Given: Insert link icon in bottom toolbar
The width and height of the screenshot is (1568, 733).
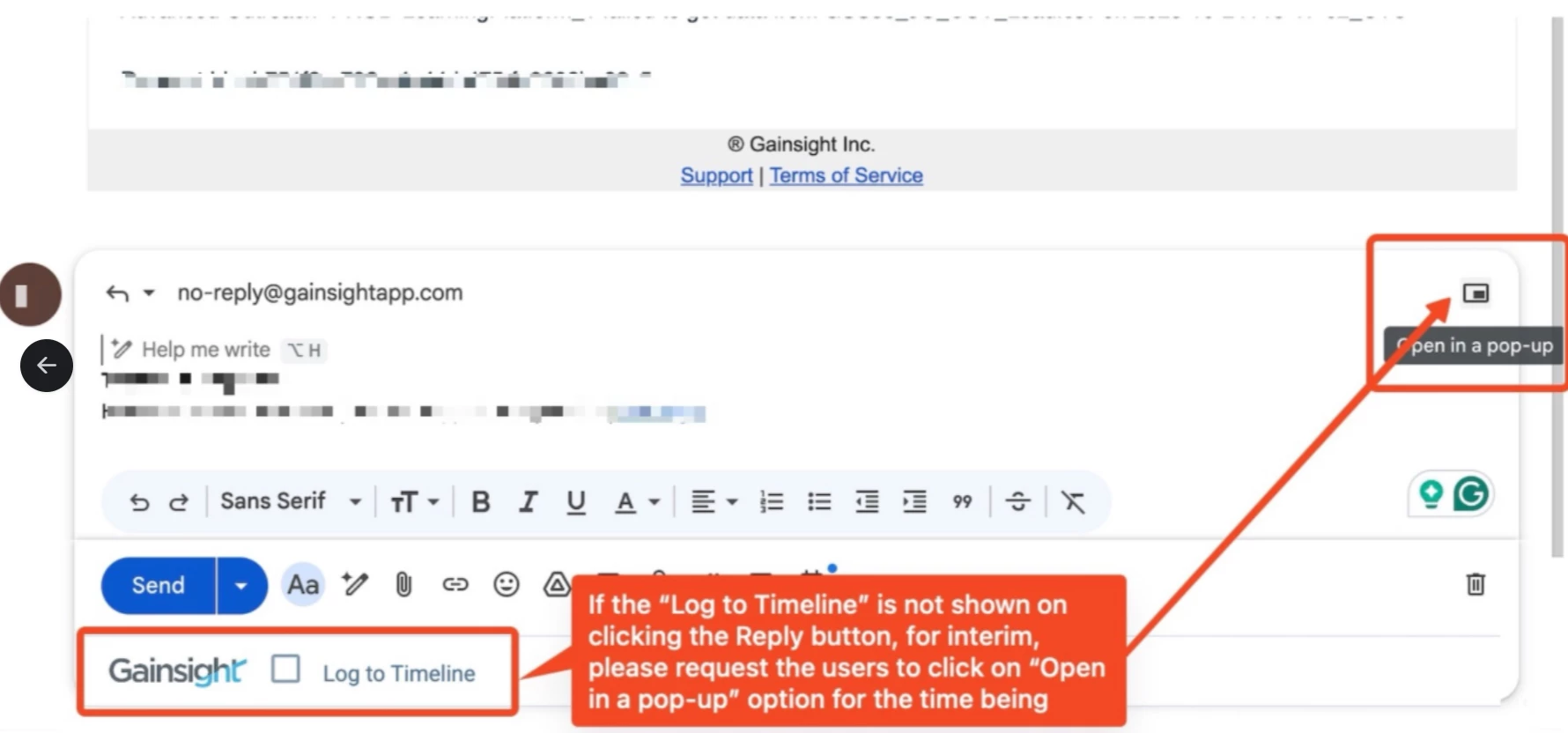Looking at the screenshot, I should coord(455,584).
